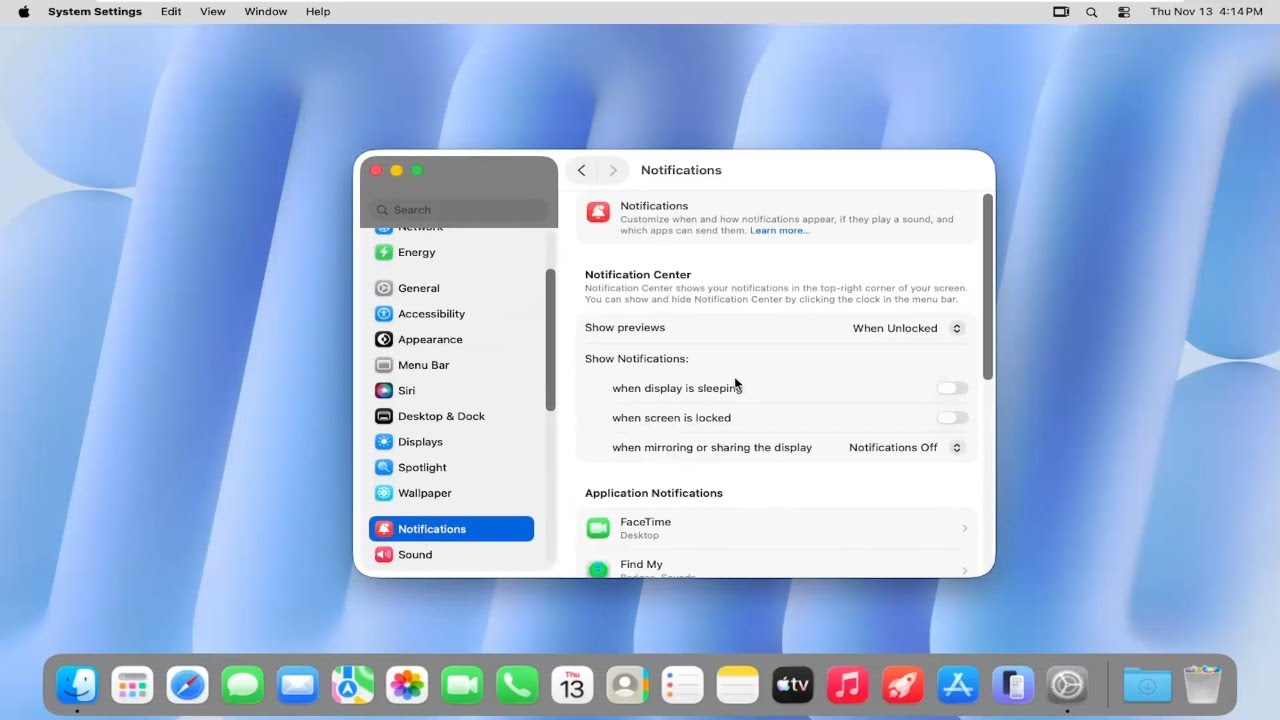Open Spotlight search in the menu bar

pos(1092,12)
